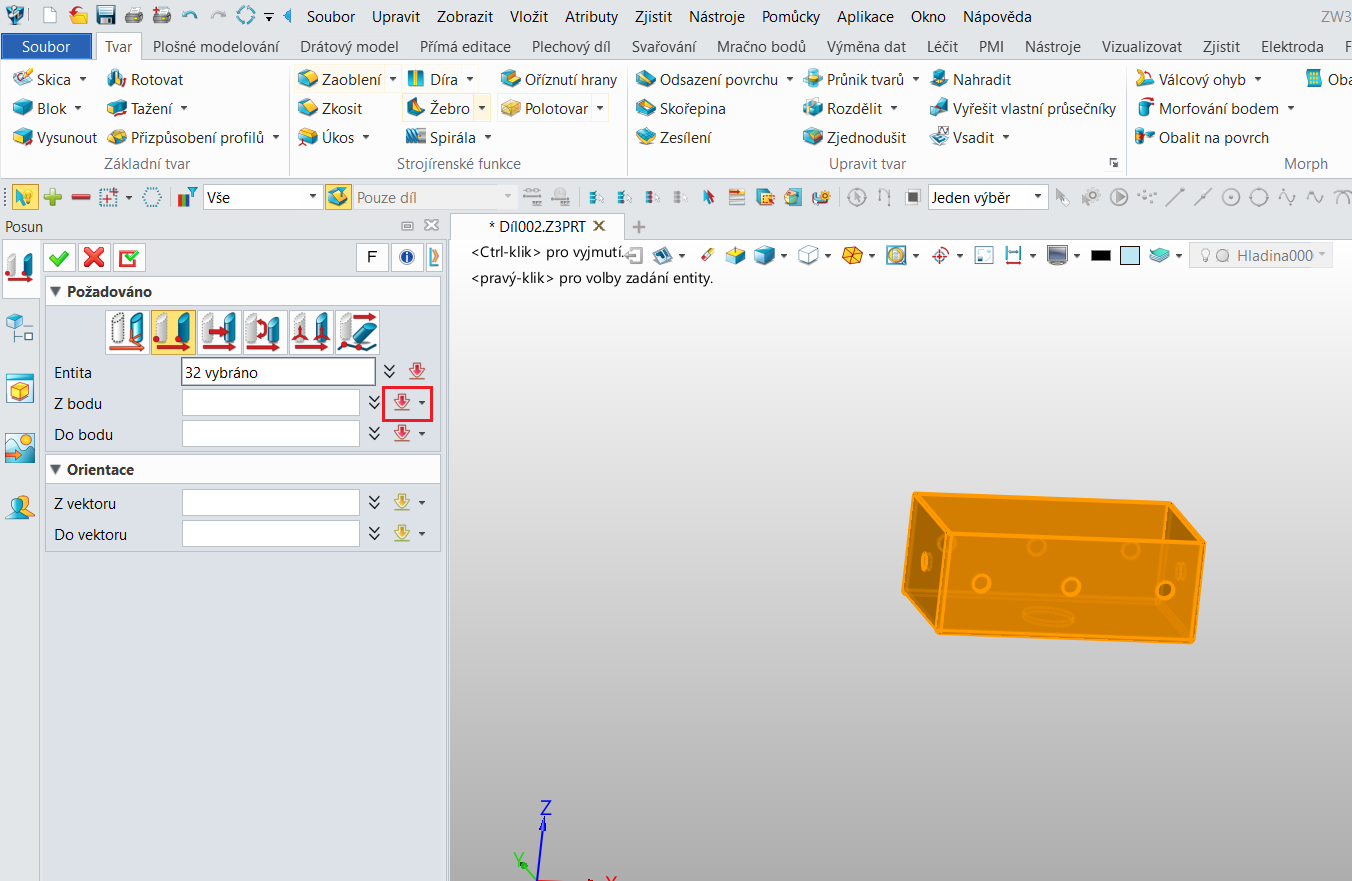Screen dimensions: 1352x881
Task: Open the info icon in Posun panel
Action: pos(406,258)
